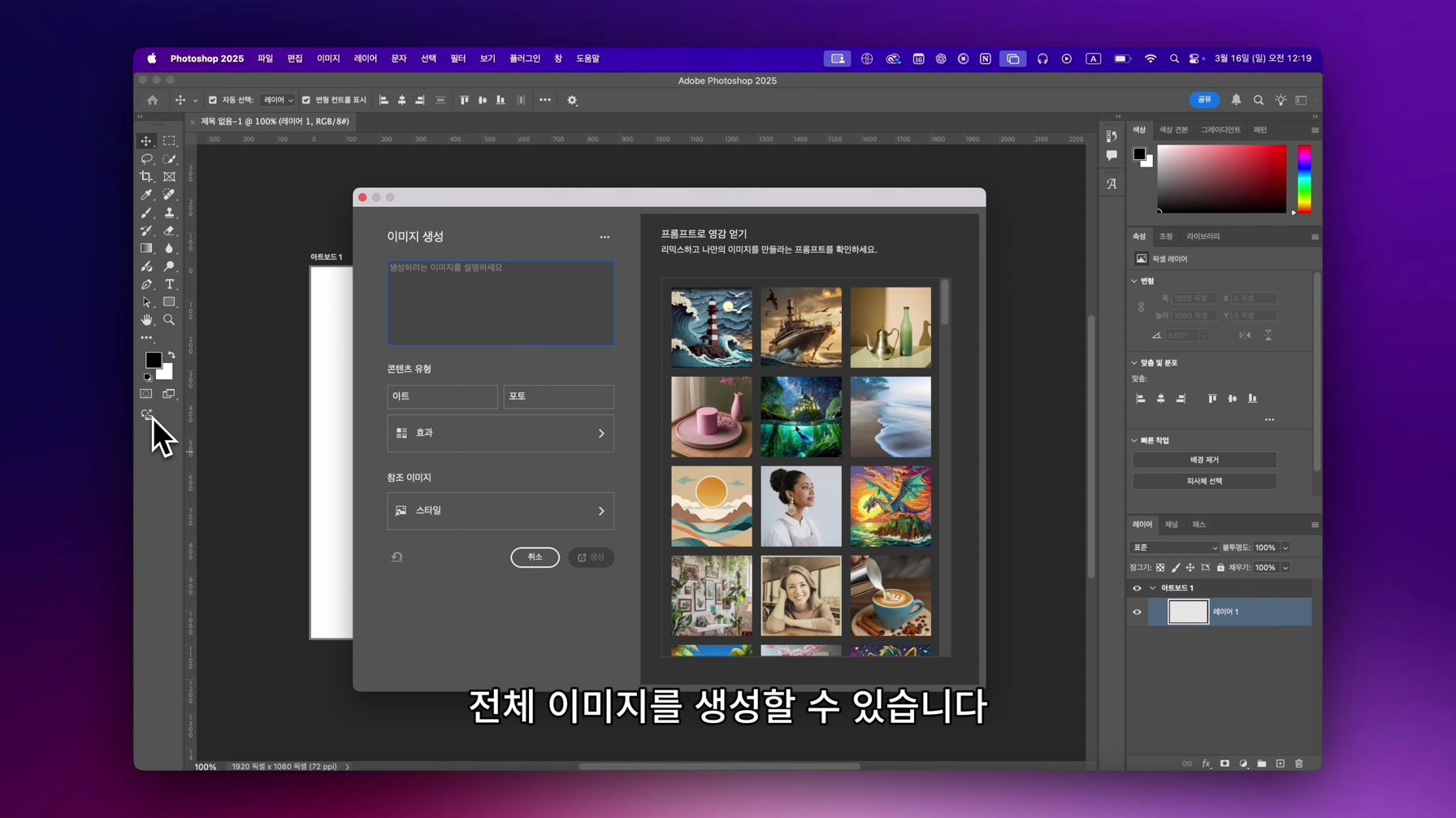Click the foreground color swatch in toolbar
The image size is (1456, 818).
153,360
